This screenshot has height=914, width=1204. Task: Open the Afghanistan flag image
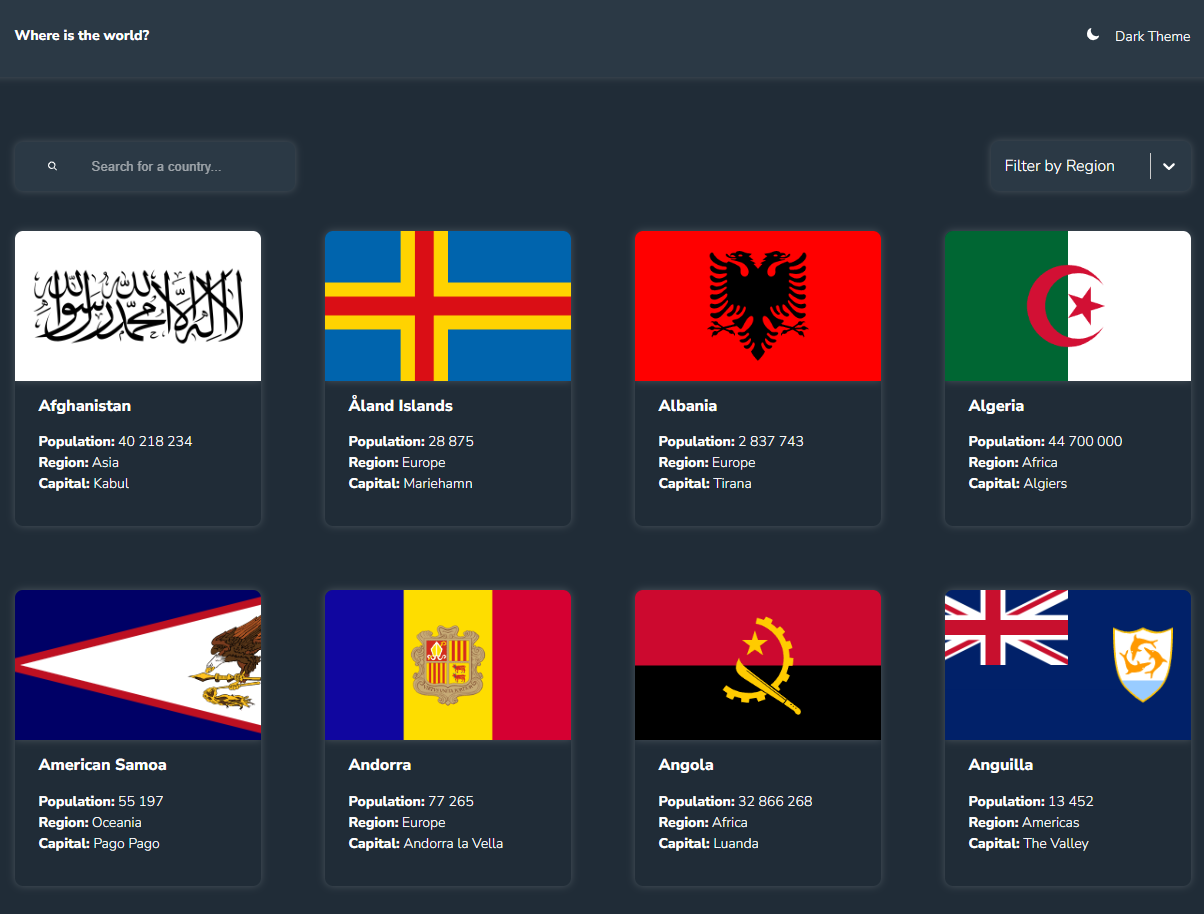click(138, 306)
